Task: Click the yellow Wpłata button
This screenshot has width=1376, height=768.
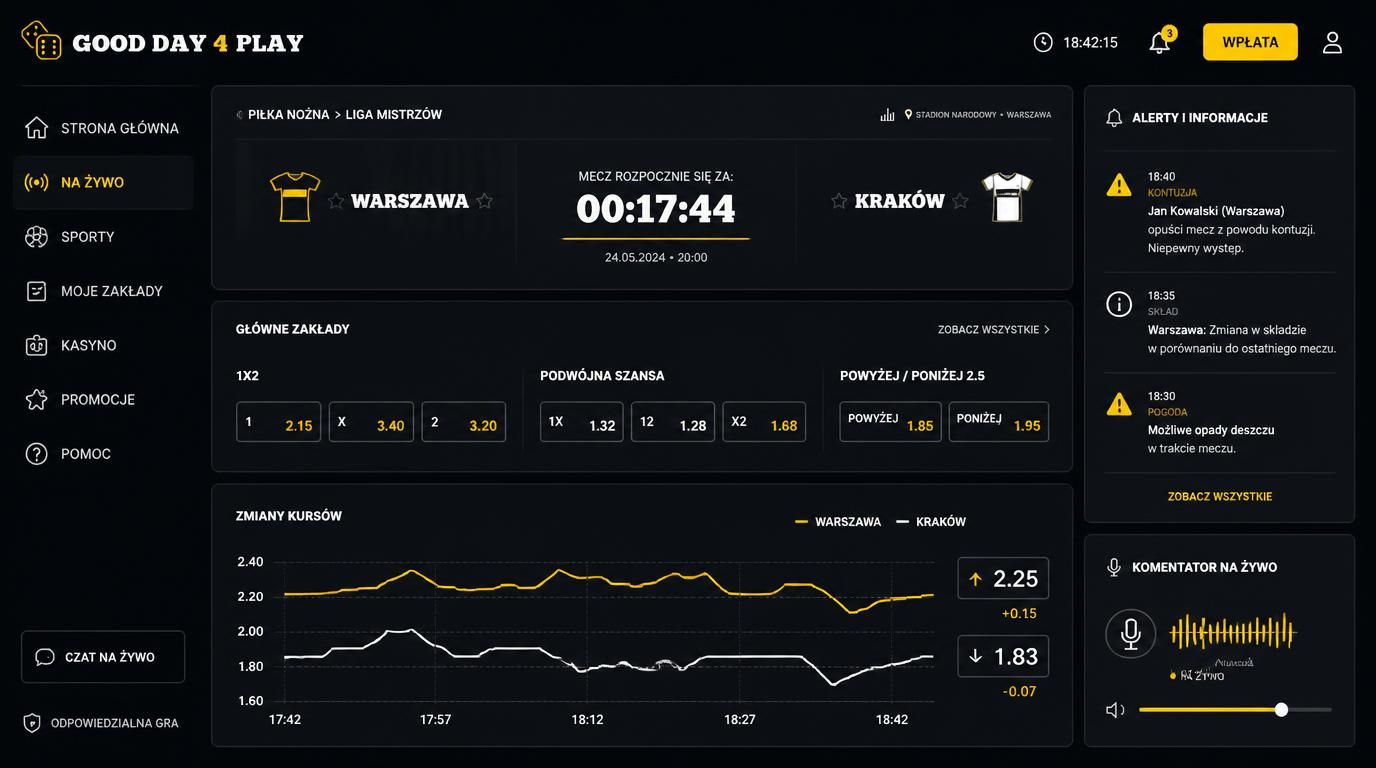Action: [1250, 42]
